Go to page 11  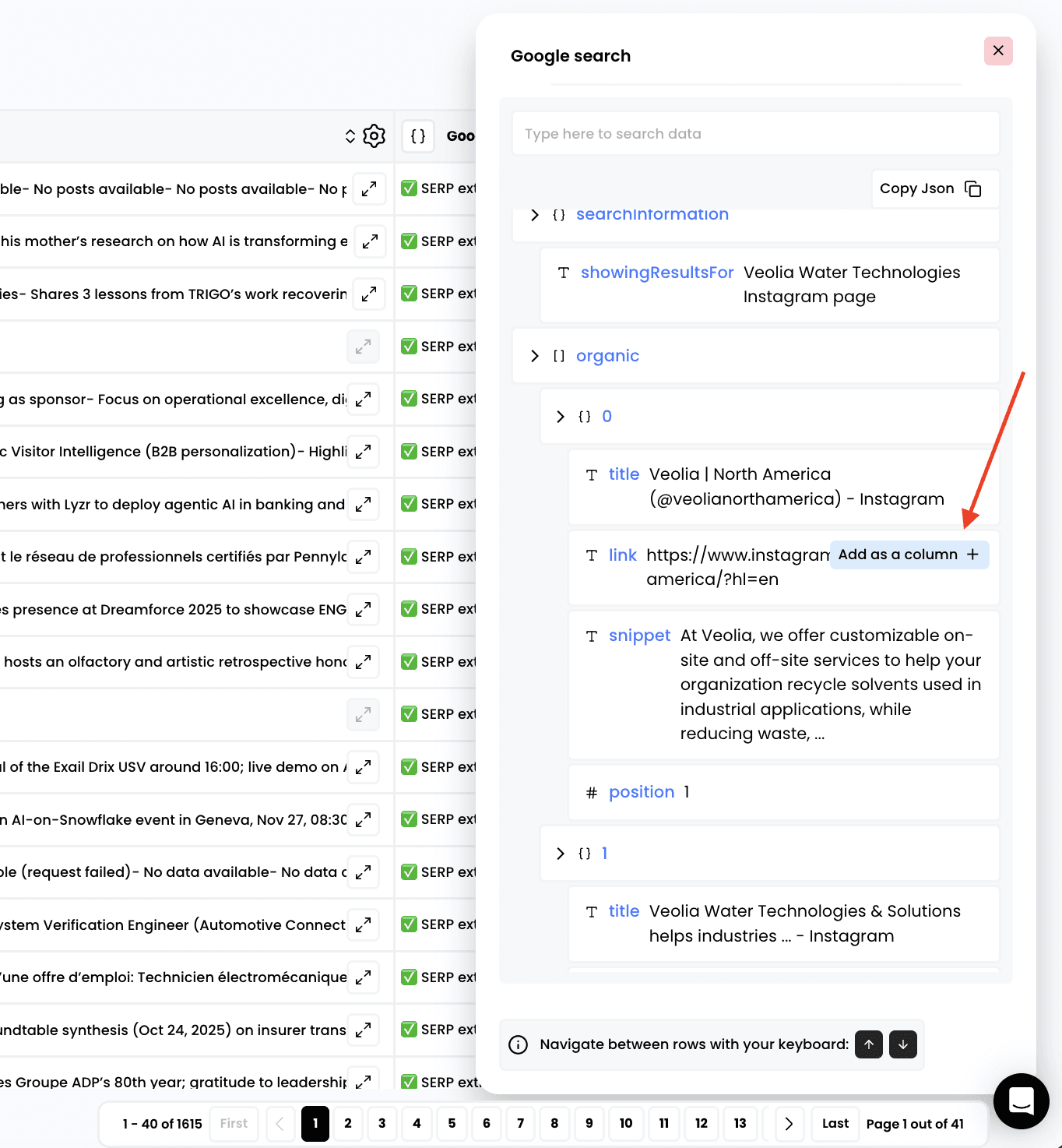[664, 1123]
